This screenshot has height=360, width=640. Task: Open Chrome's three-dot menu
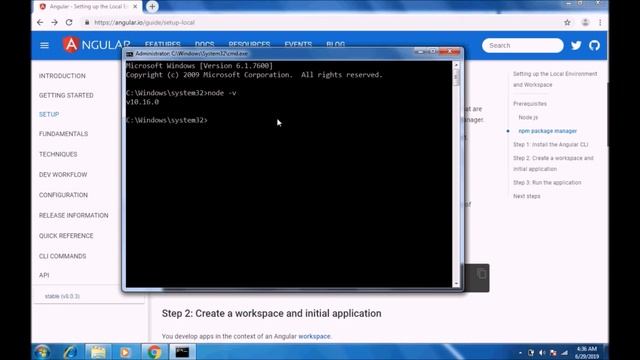[x=600, y=22]
